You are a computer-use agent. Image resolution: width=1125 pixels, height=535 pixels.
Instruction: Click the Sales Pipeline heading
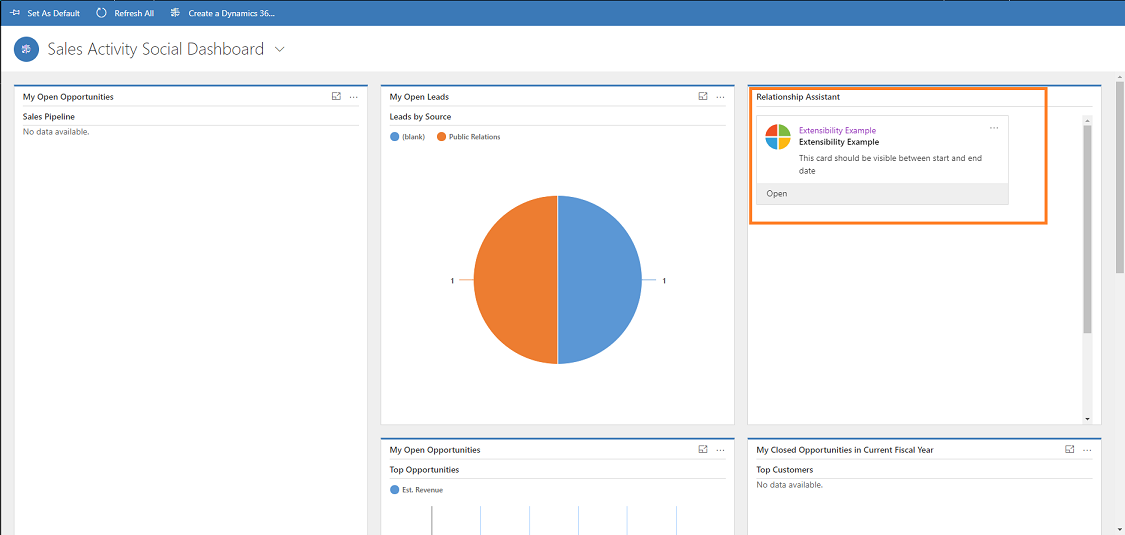tap(49, 117)
